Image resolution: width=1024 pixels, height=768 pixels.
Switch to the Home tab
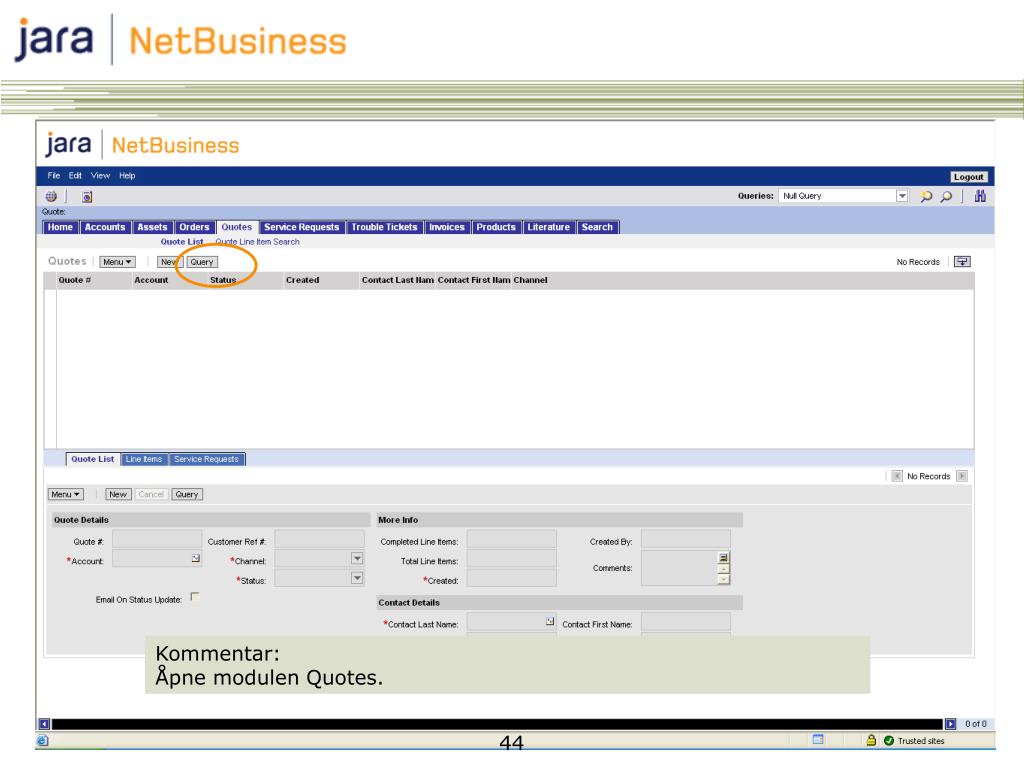coord(60,227)
